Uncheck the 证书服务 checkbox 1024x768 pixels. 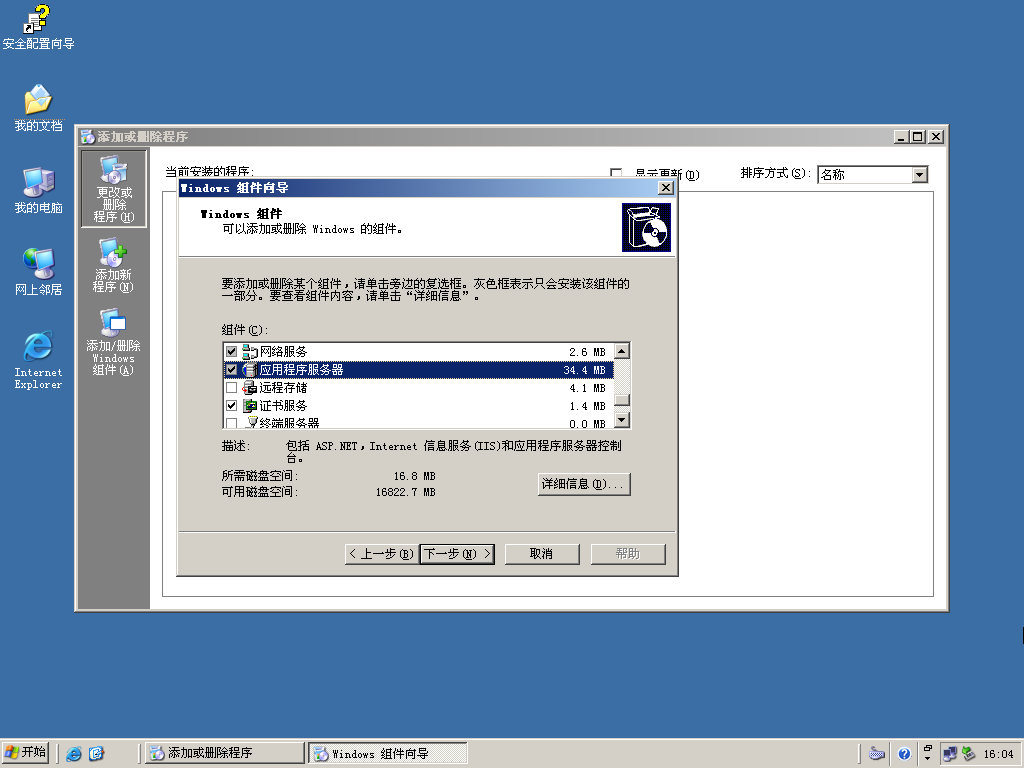pos(231,406)
